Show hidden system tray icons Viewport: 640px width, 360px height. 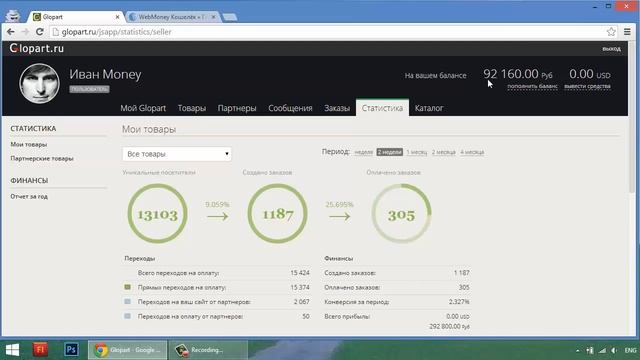(x=577, y=350)
